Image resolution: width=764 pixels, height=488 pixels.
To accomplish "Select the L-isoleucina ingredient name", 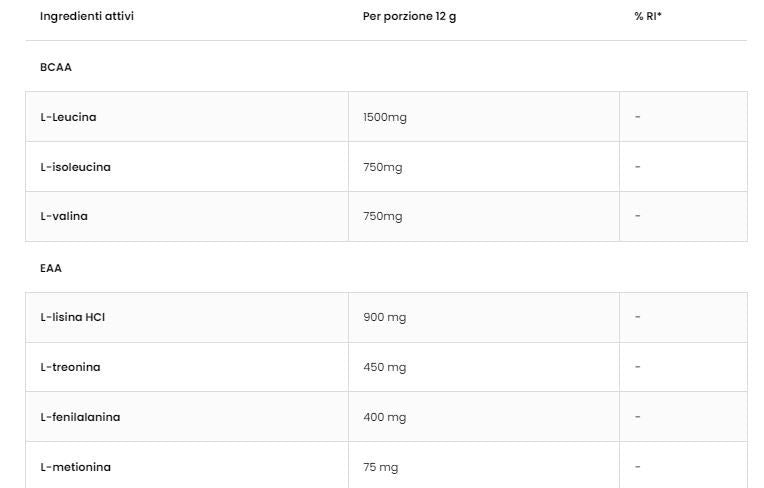I will click(75, 167).
